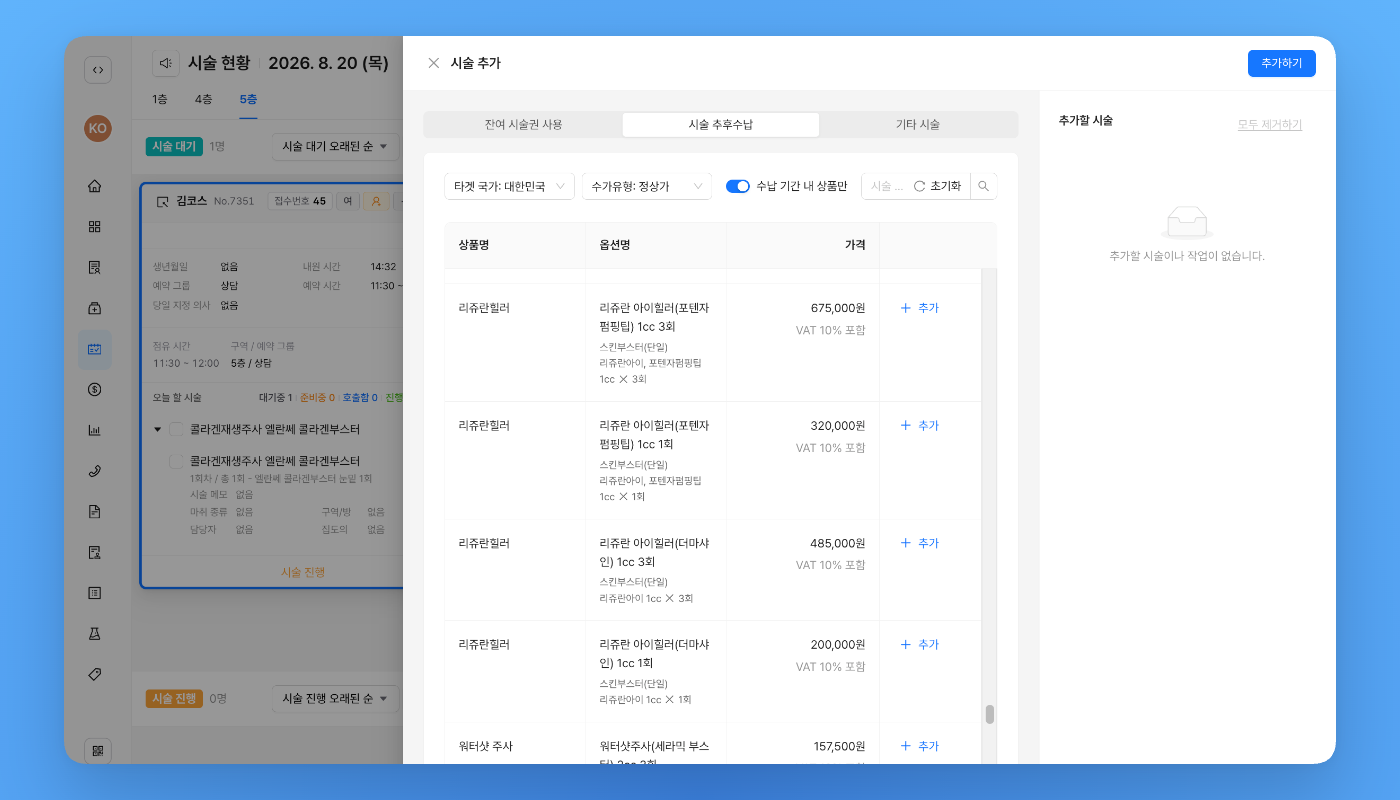Image resolution: width=1400 pixels, height=800 pixels.
Task: Switch to the 기타 시술 tab
Action: (917, 125)
